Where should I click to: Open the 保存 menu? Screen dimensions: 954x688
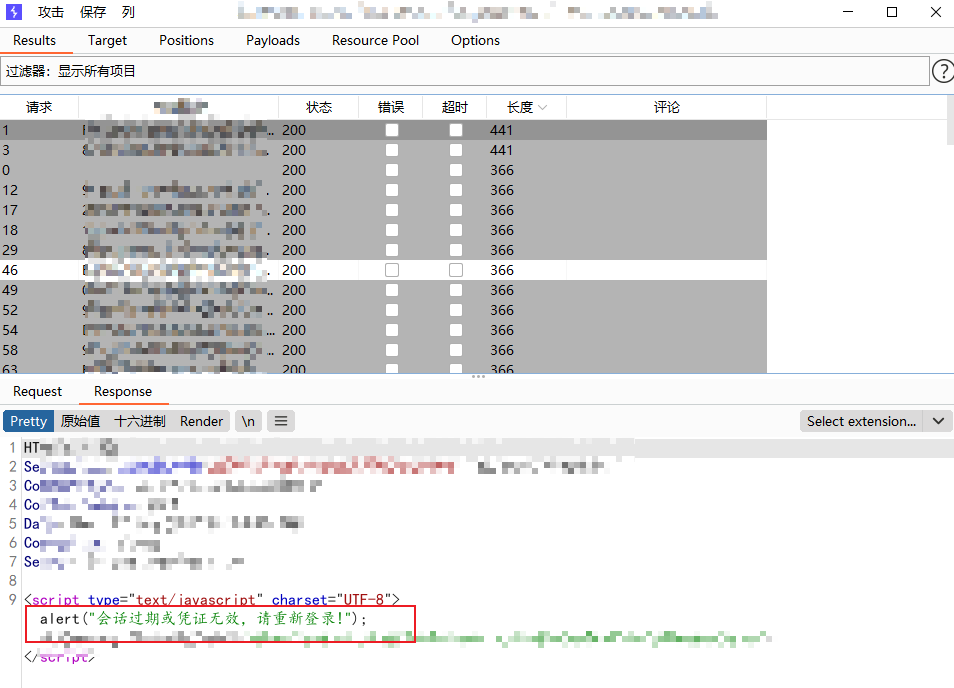pos(93,13)
